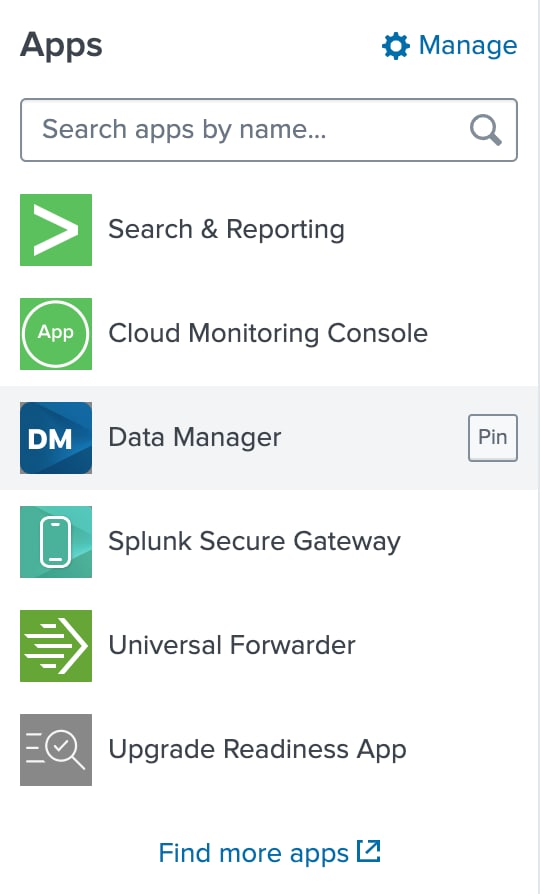Click the Universal Forwarder arrow icon
The image size is (540, 894).
pos(56,646)
